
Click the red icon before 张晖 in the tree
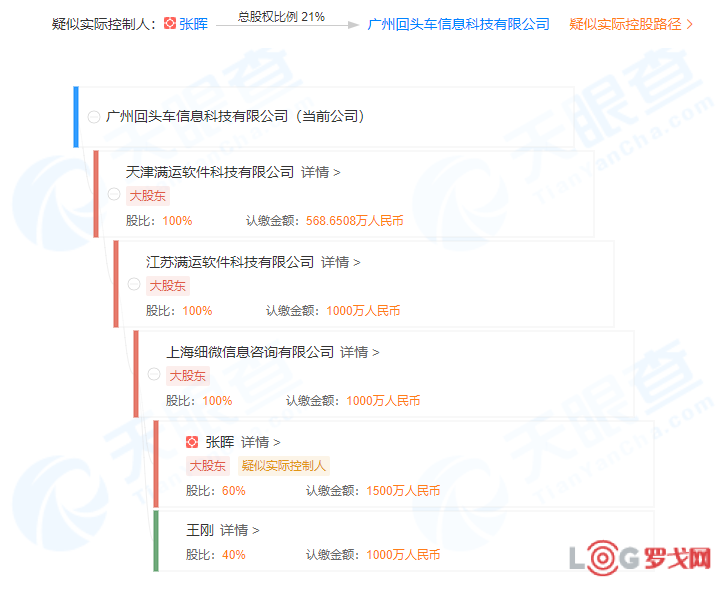[x=192, y=441]
